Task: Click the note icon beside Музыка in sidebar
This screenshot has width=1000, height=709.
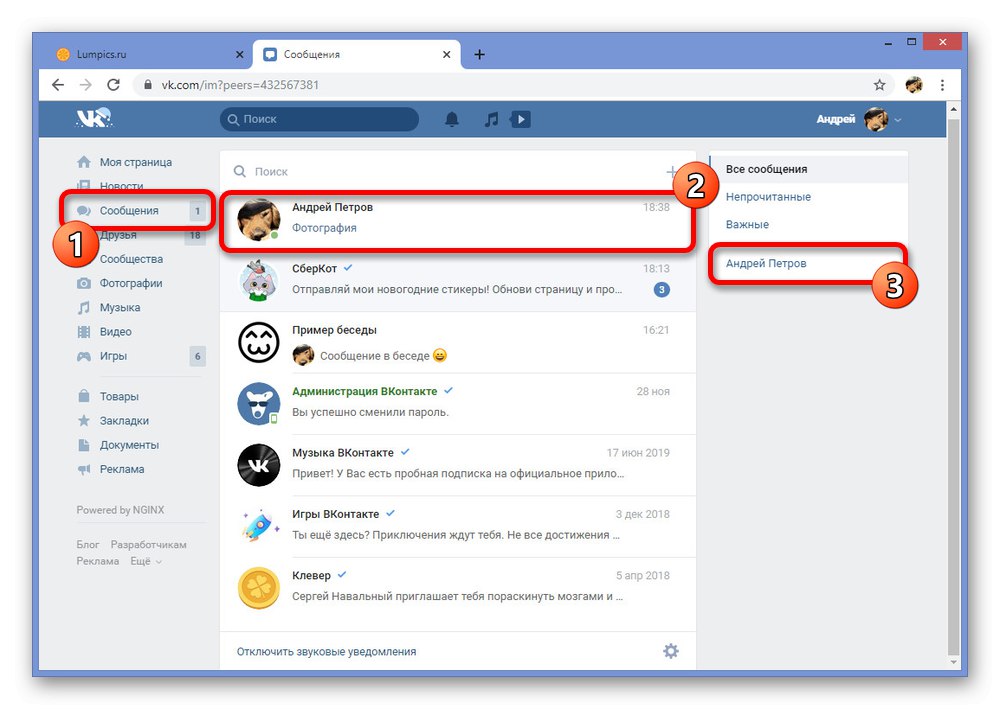Action: click(84, 307)
